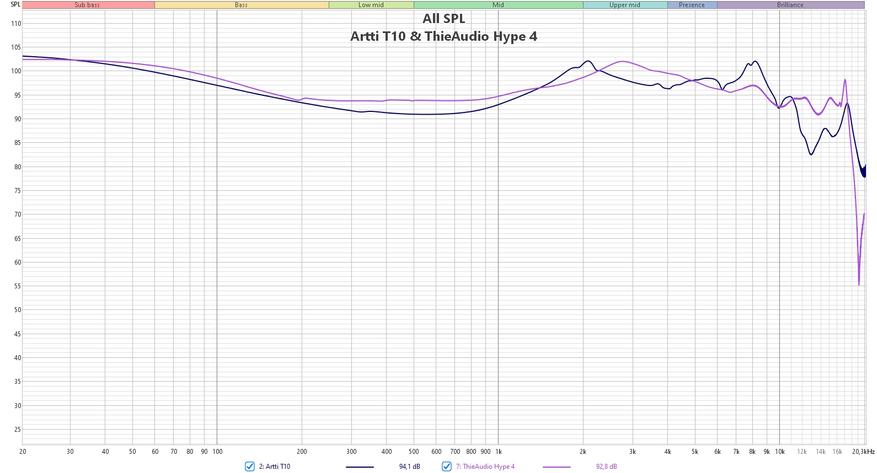Click the 'Upper mid' band label

point(625,5)
